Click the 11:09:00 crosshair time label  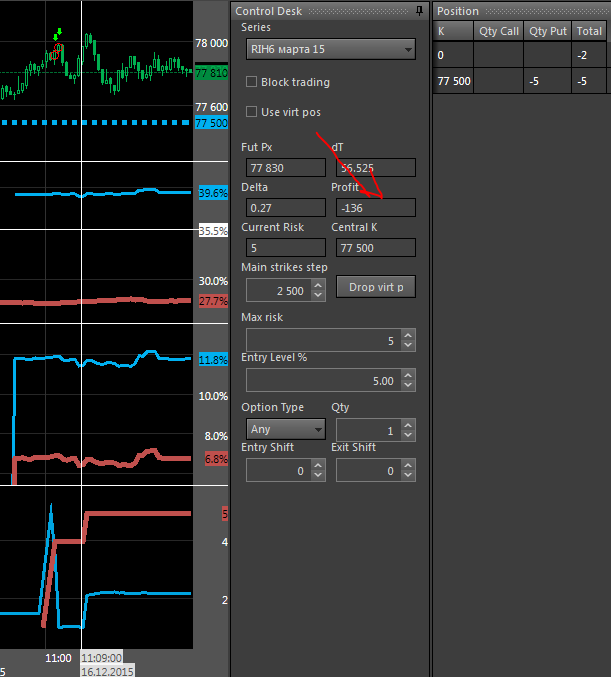click(x=101, y=658)
